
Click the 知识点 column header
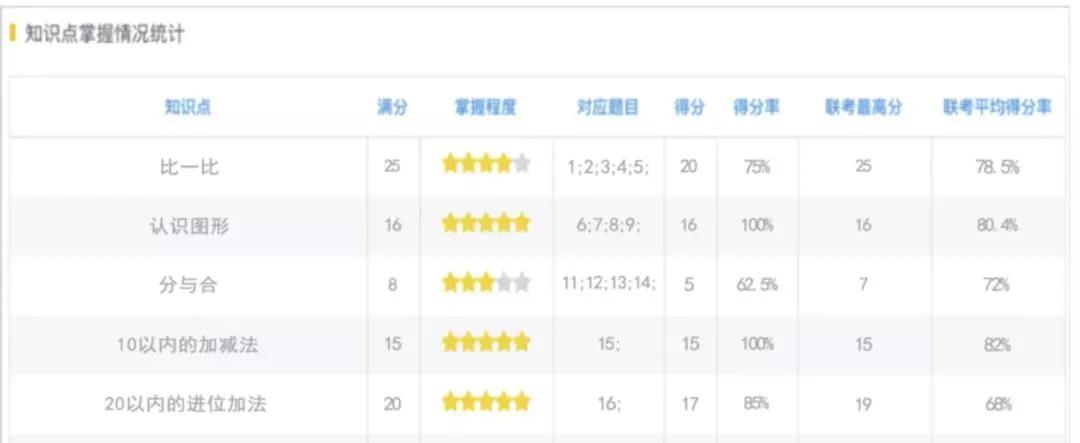[x=188, y=107]
